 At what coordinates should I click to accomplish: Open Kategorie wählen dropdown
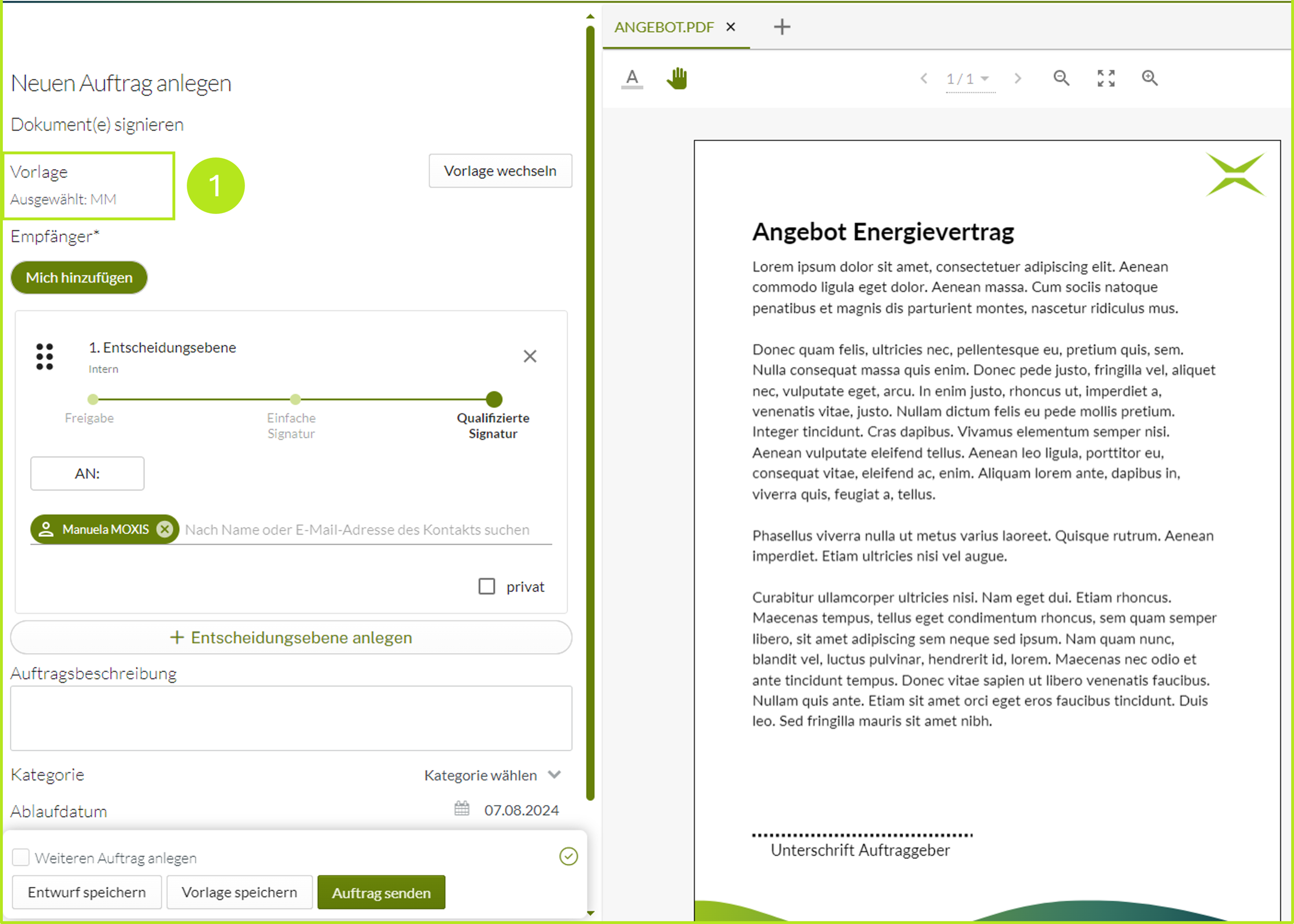(x=493, y=775)
